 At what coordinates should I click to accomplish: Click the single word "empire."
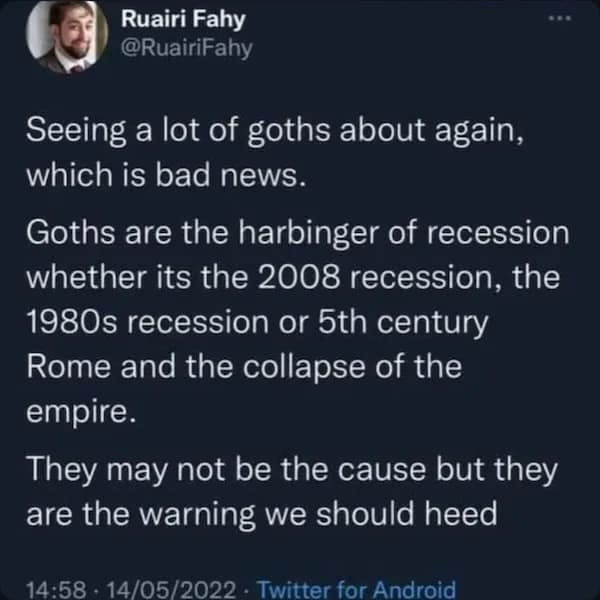click(79, 413)
